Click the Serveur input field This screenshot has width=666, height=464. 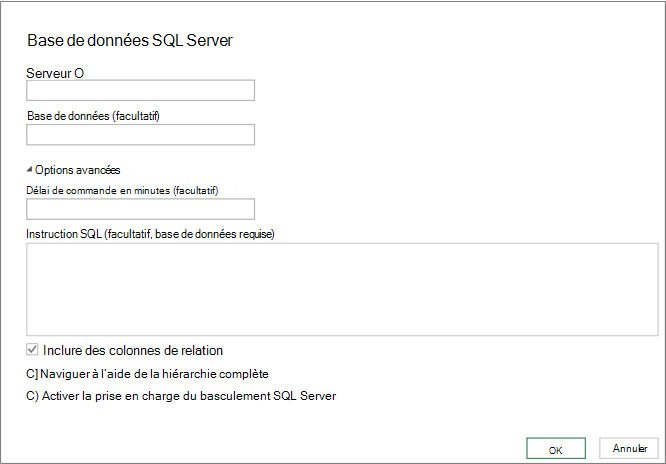click(141, 90)
